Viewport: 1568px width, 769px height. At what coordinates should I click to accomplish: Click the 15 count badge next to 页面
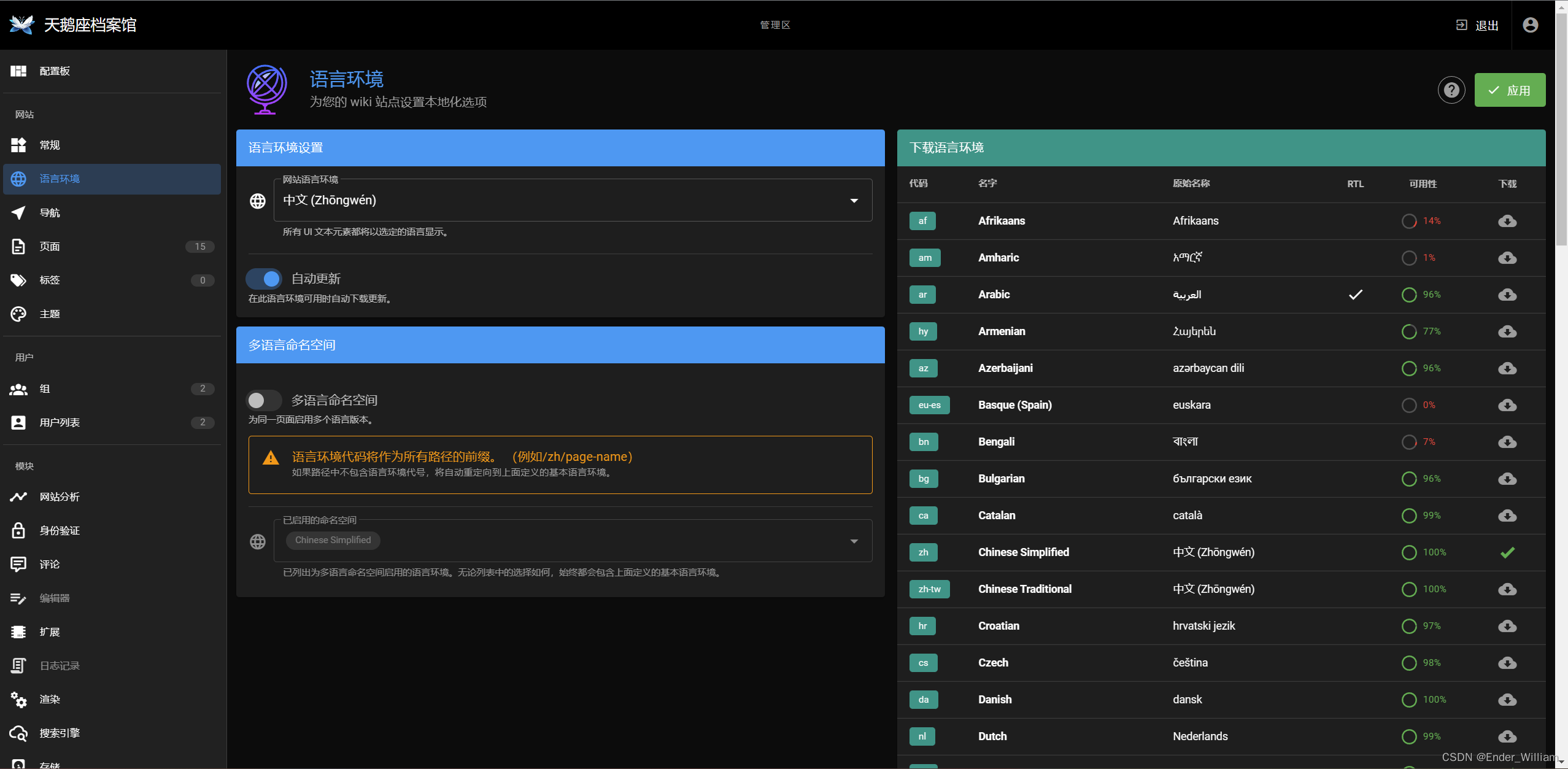200,246
